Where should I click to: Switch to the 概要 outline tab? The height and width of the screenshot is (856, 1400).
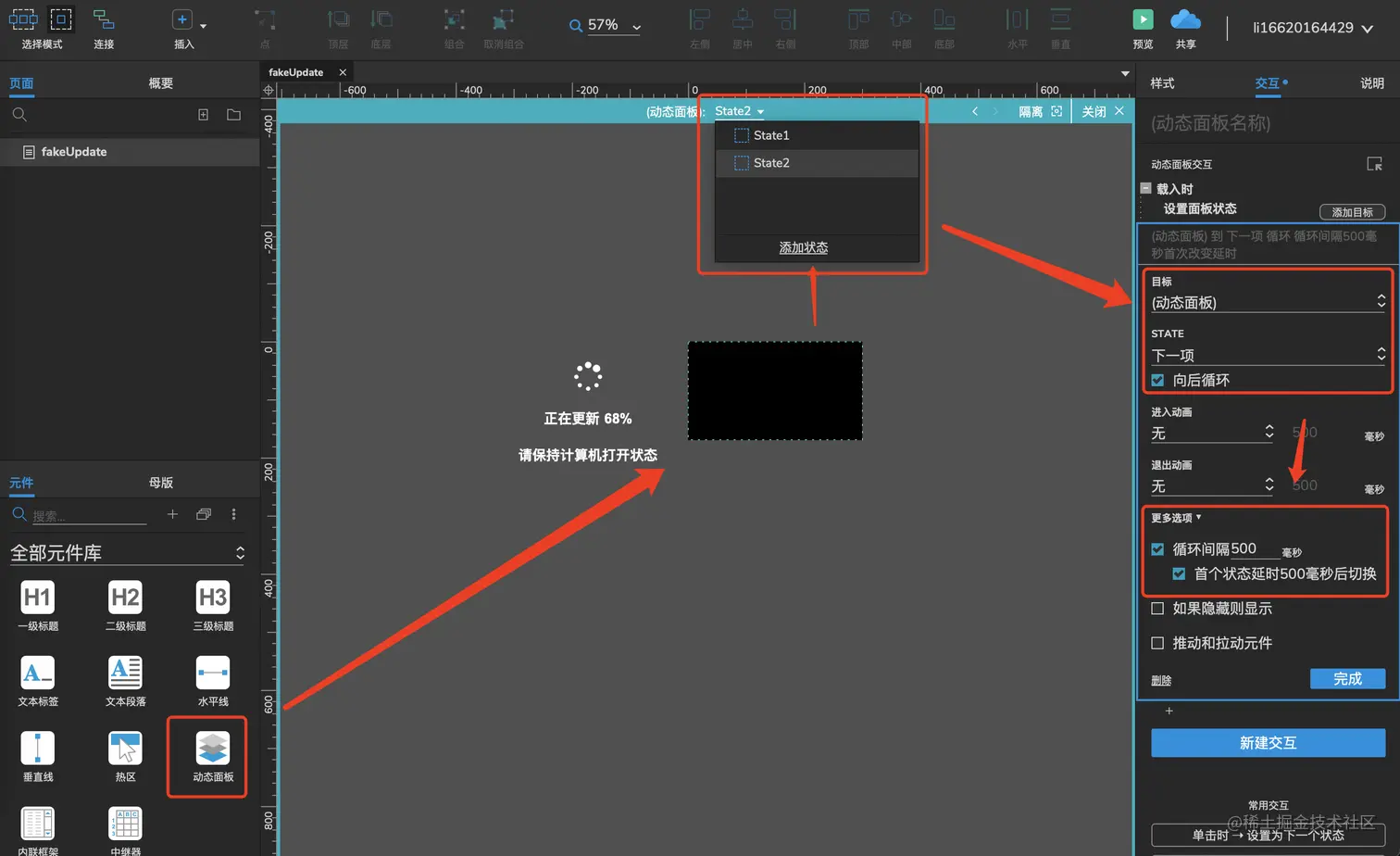click(161, 83)
